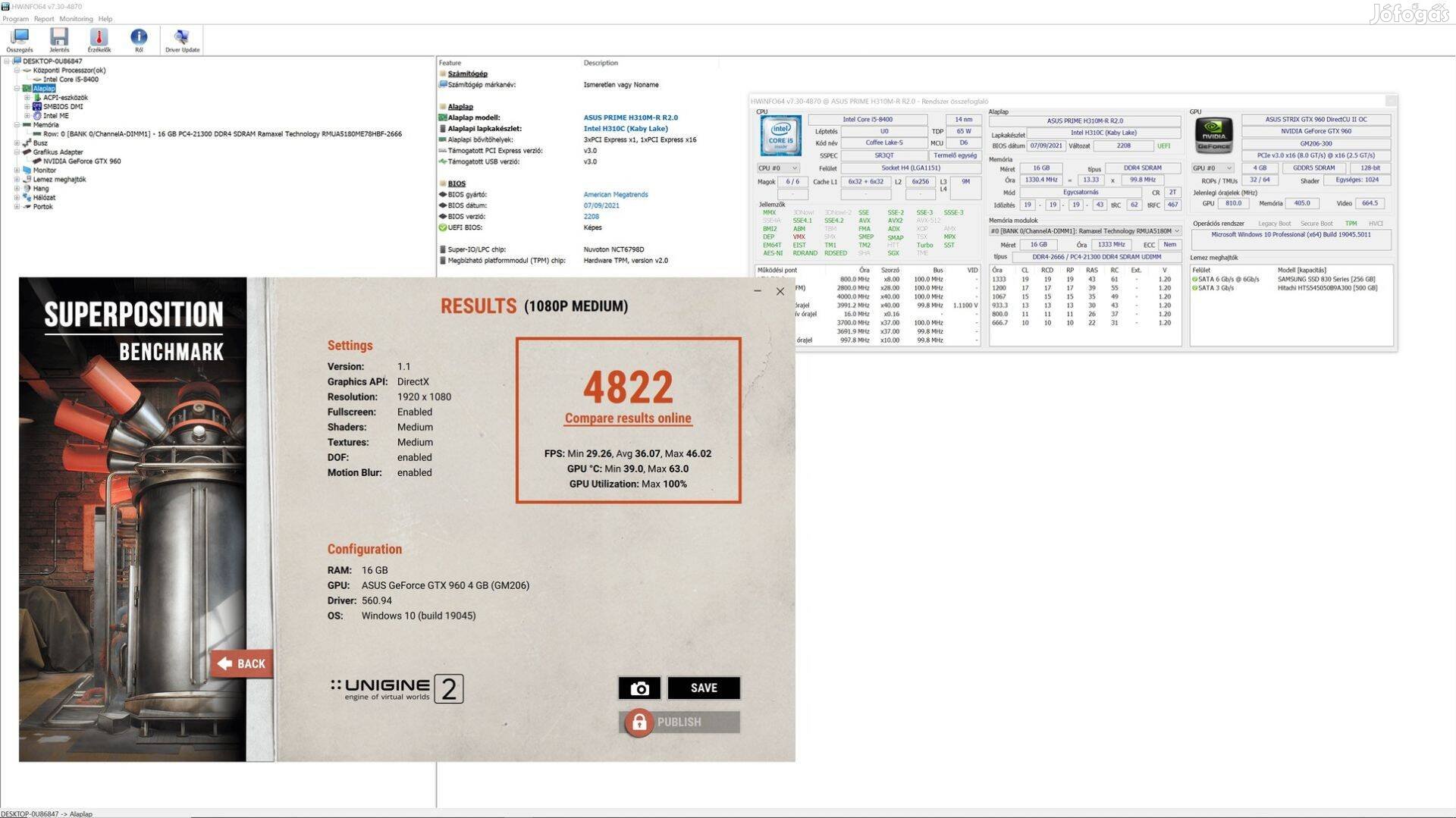The image size is (1456, 818).
Task: Close the Superposition results window
Action: point(780,291)
